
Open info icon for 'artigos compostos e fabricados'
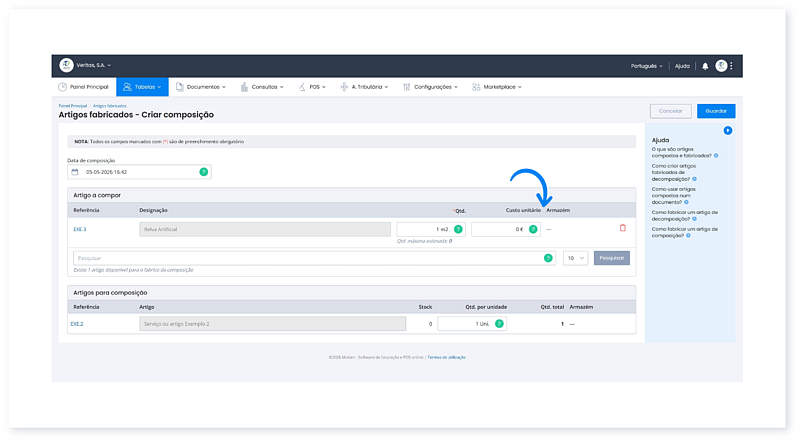click(x=716, y=156)
